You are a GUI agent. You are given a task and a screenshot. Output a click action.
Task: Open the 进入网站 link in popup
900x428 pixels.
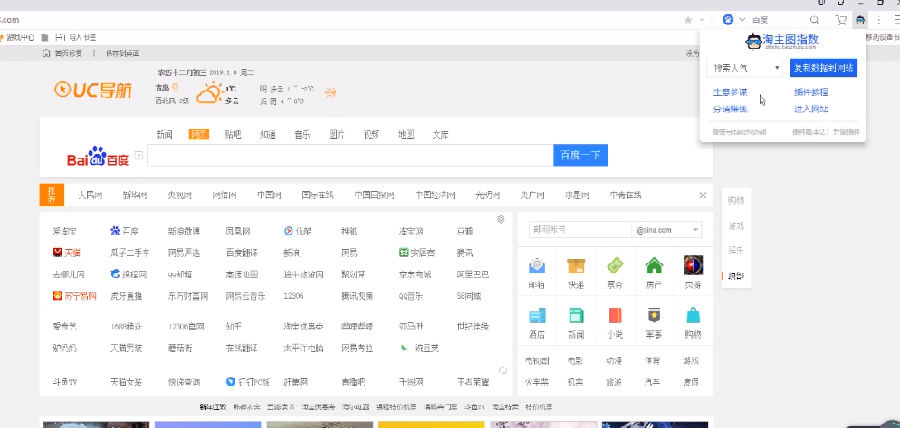(x=811, y=109)
